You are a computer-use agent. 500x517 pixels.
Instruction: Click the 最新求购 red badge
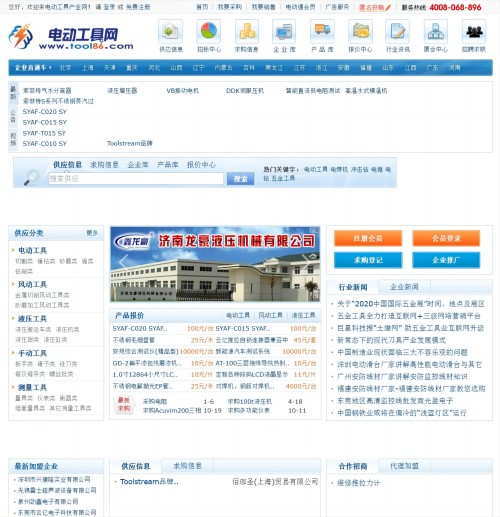point(124,405)
